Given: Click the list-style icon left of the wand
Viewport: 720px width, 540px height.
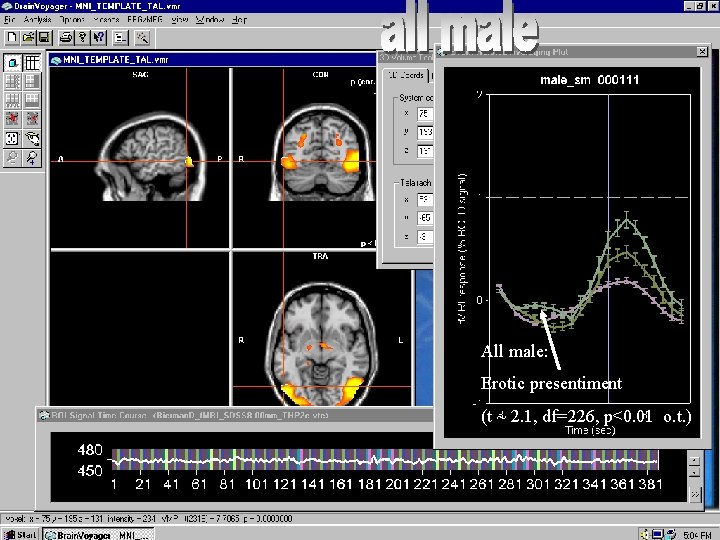Looking at the screenshot, I should (120, 37).
